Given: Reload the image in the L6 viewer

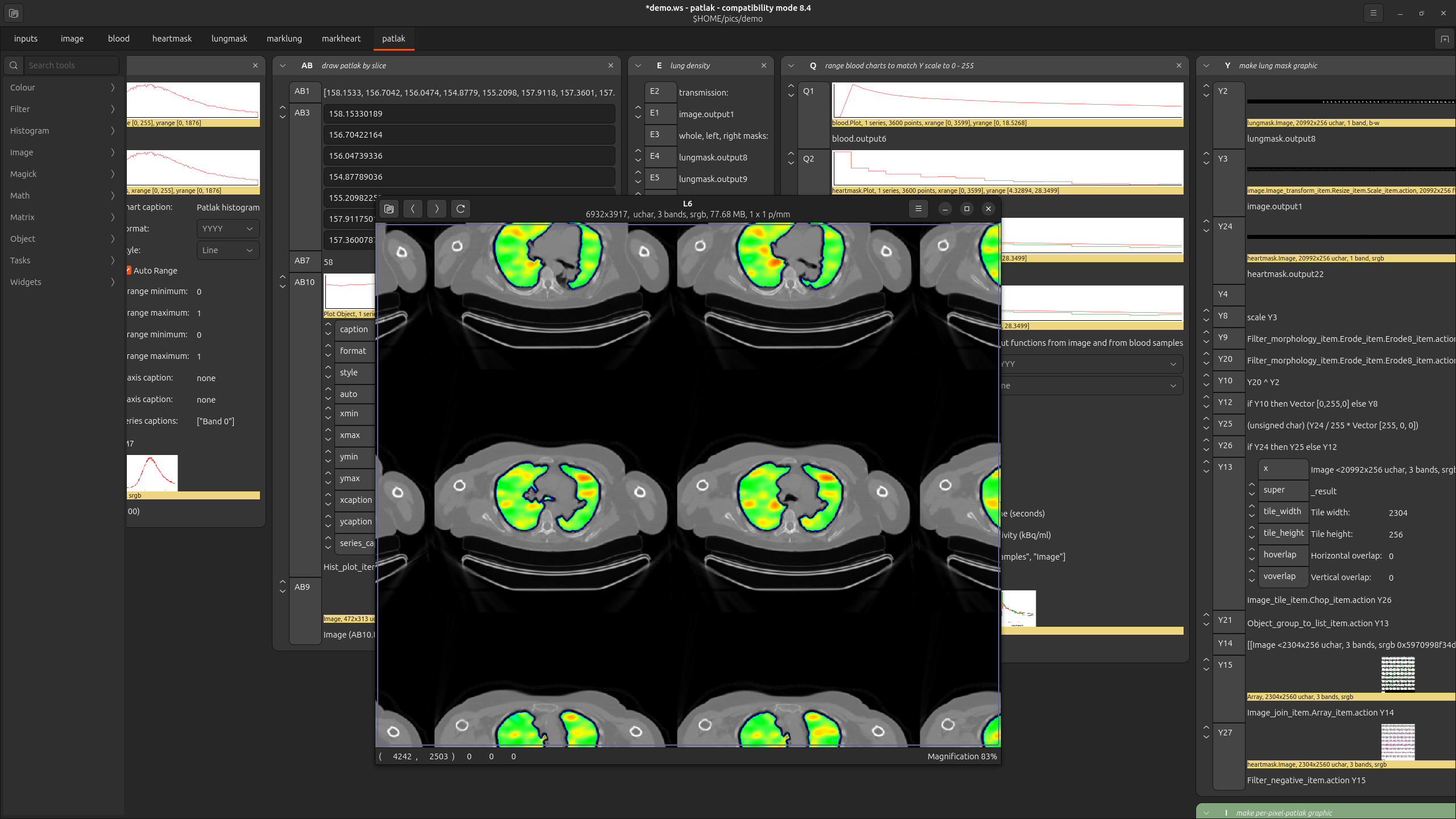Looking at the screenshot, I should click(x=461, y=209).
